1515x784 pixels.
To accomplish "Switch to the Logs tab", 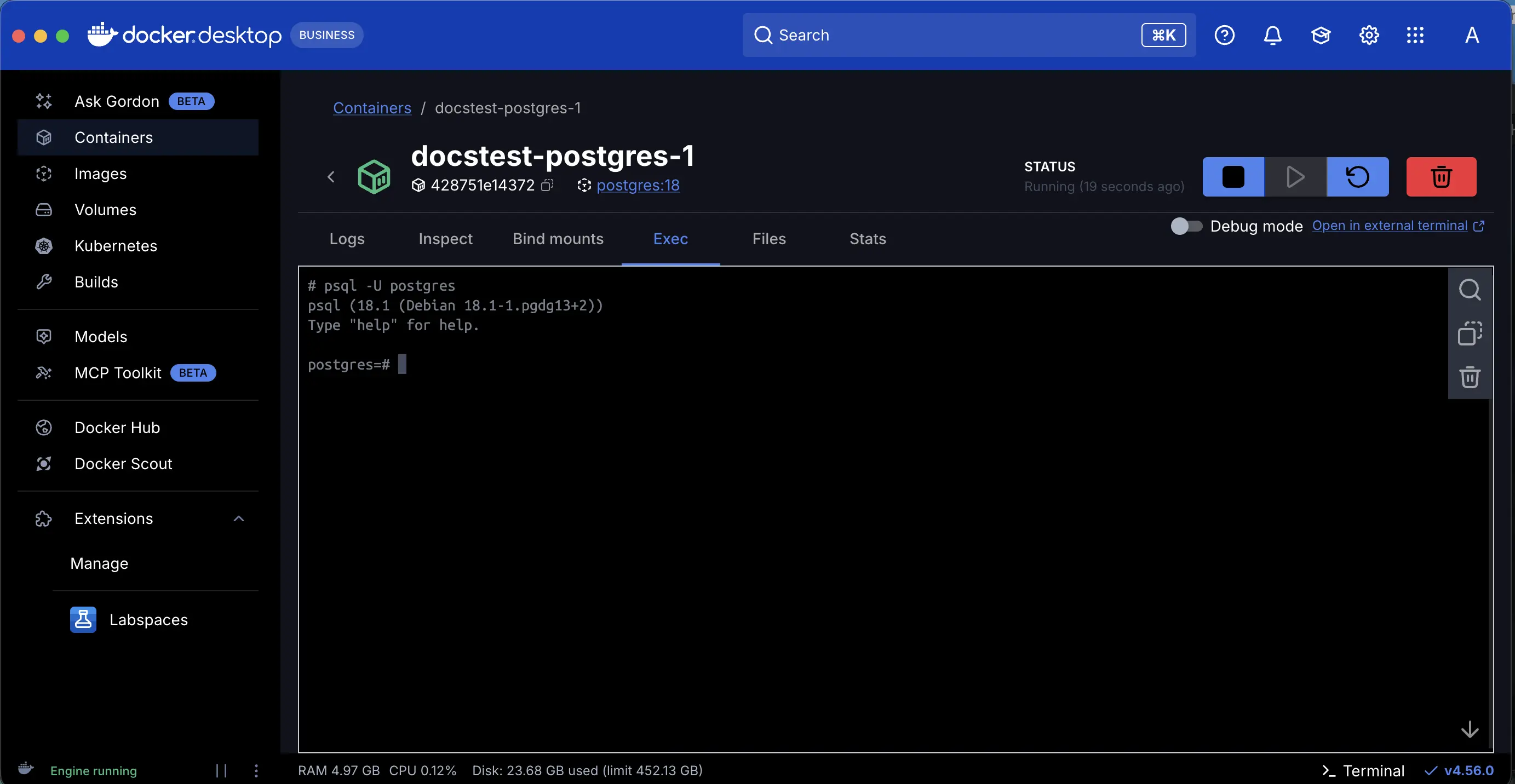I will click(x=346, y=239).
